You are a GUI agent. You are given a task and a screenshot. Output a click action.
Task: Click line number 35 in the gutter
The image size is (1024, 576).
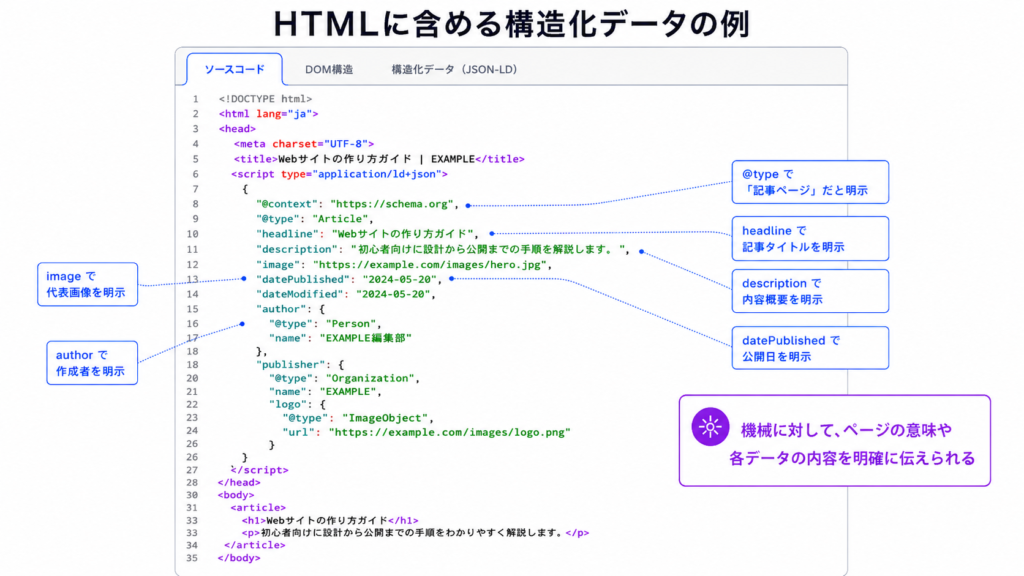tap(191, 558)
